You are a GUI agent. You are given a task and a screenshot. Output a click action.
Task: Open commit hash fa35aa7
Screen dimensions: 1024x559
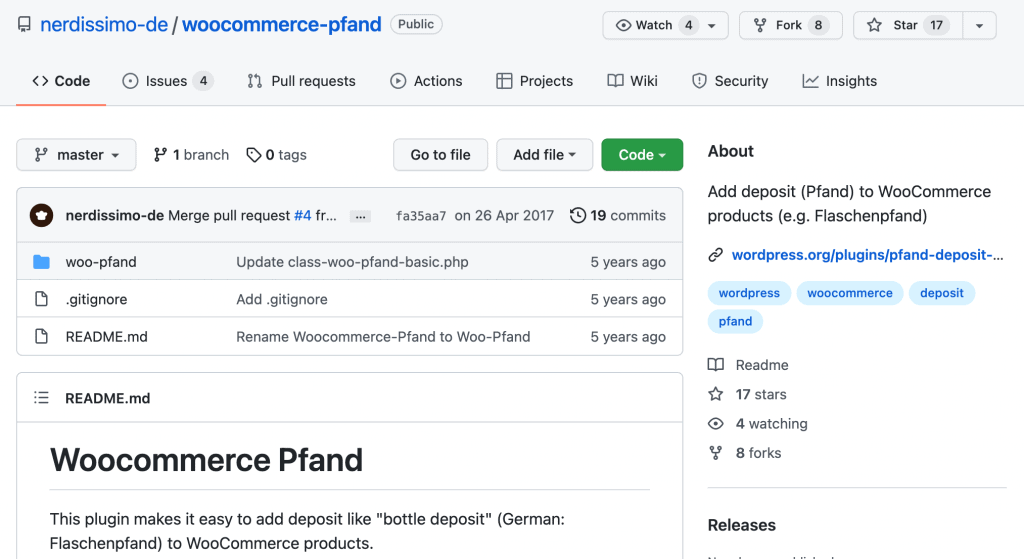coord(421,216)
